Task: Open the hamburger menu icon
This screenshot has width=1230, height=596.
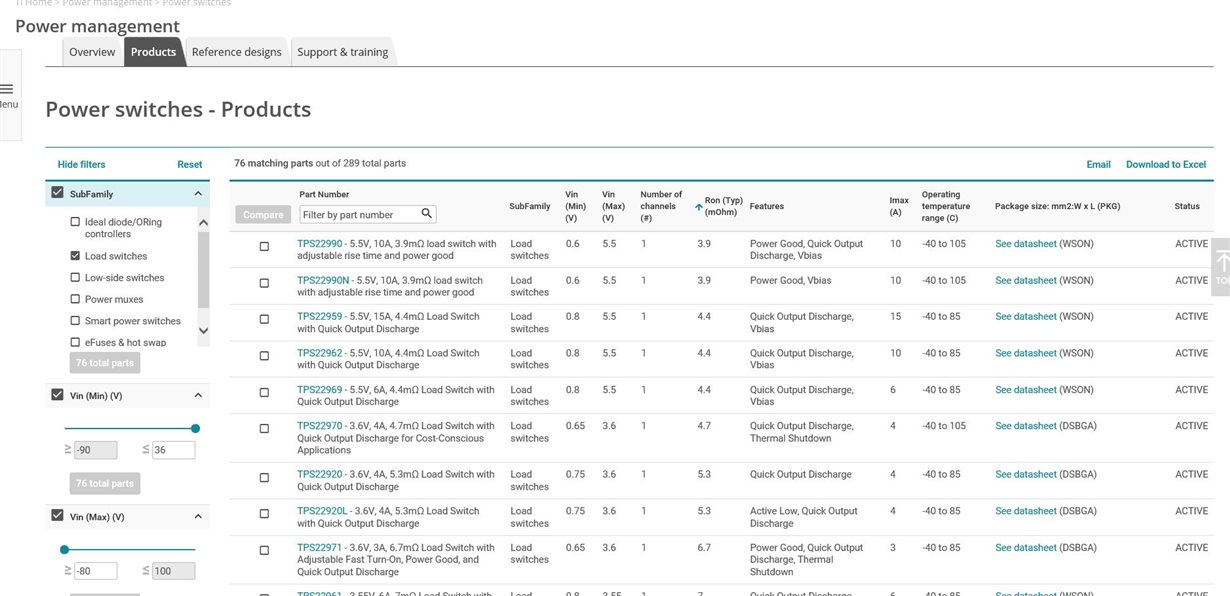Action: coord(6,89)
